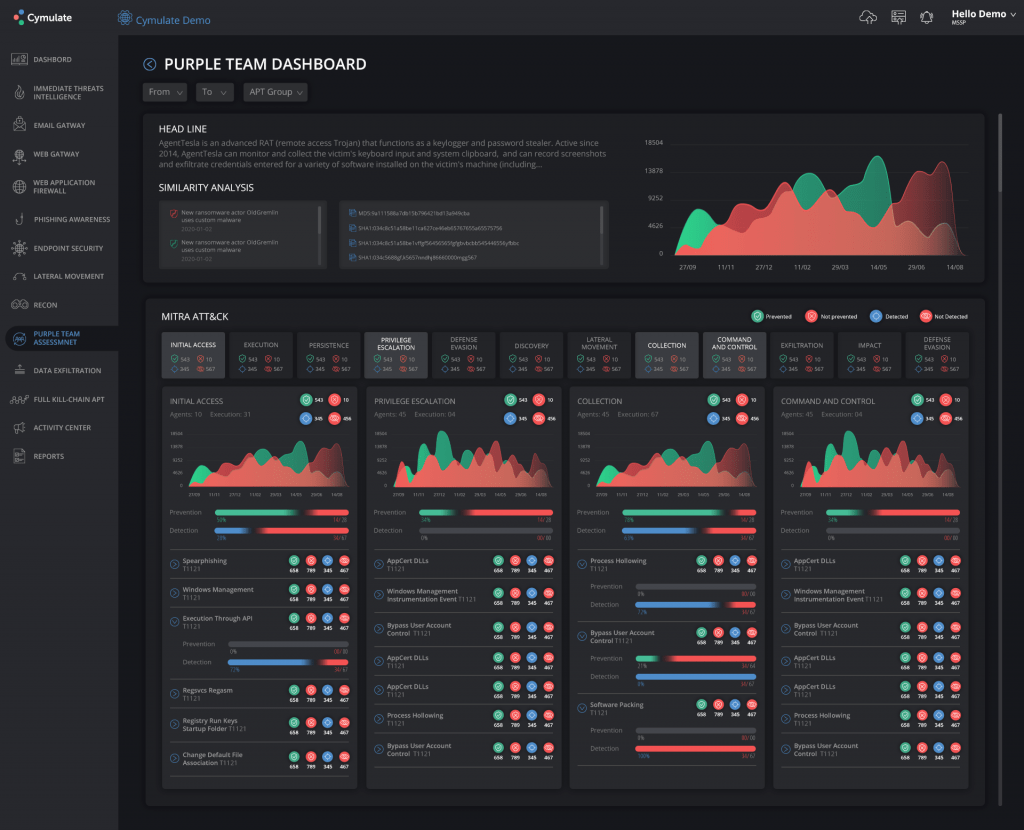1024x830 pixels.
Task: Select the Privilege Escalation tactic tab
Action: click(x=396, y=355)
